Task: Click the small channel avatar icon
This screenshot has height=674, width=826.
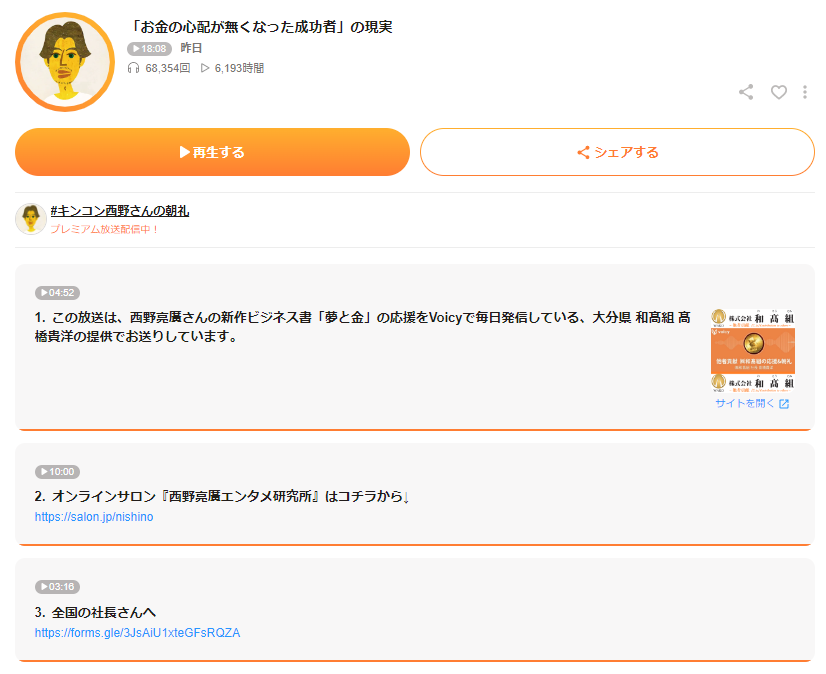Action: [31, 219]
